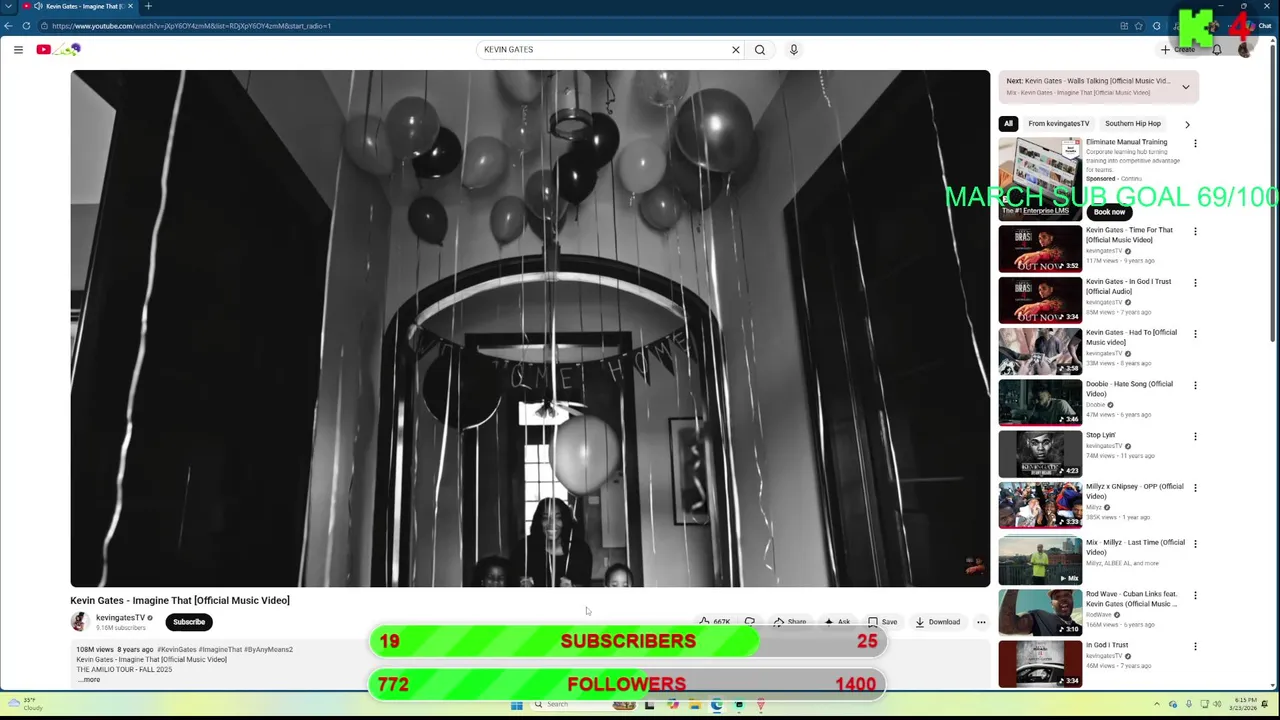Open Stop Lyin' video thumbnail

click(1040, 454)
